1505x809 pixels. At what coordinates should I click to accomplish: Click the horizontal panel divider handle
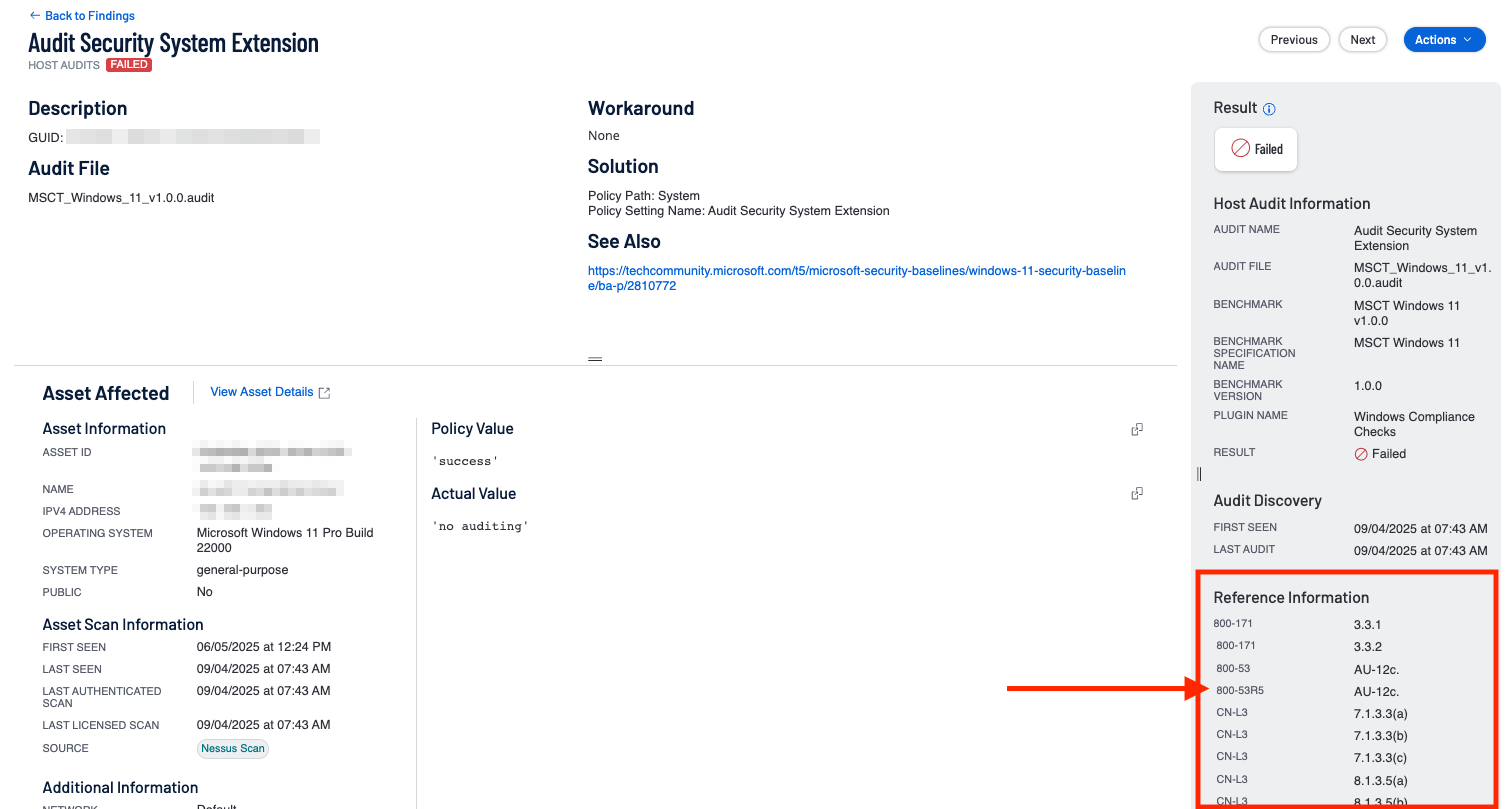[595, 359]
